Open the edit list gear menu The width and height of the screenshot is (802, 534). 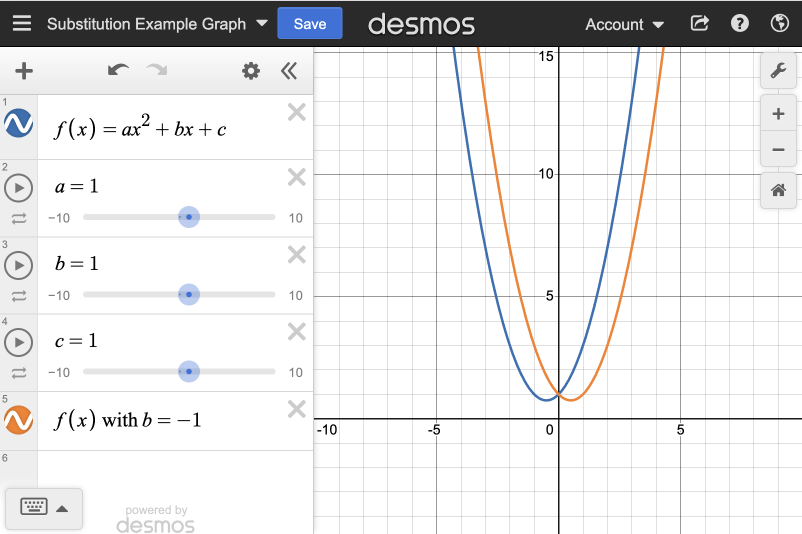(251, 71)
